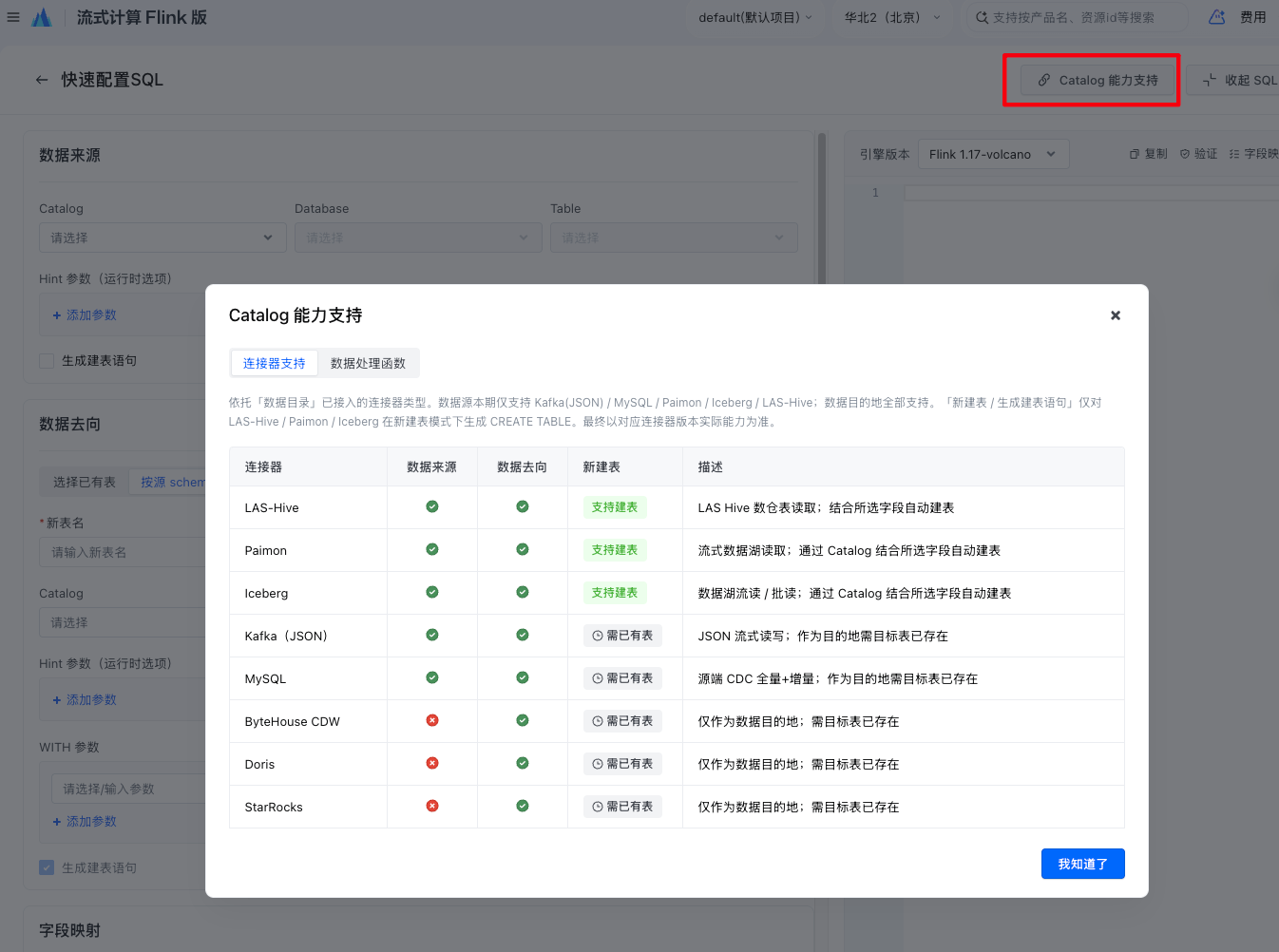1279x952 pixels.
Task: Open the default(默认项目) project dropdown
Action: (755, 17)
